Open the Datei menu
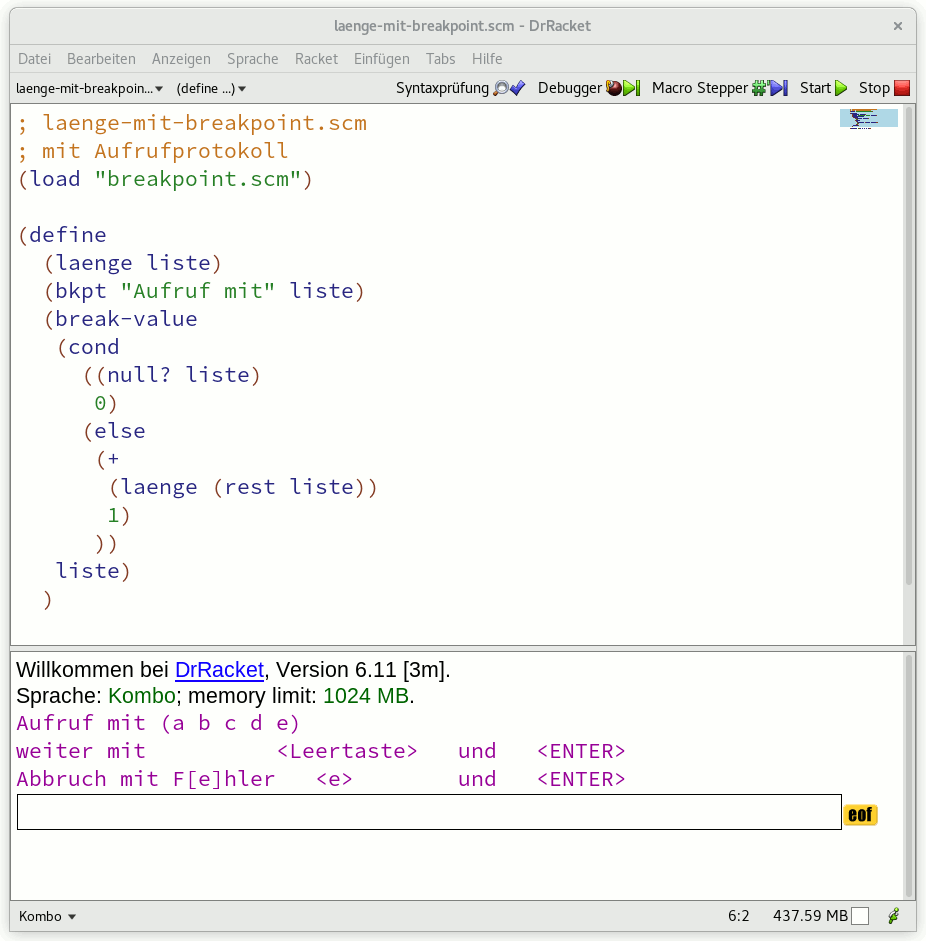Image resolution: width=926 pixels, height=941 pixels. [x=34, y=59]
